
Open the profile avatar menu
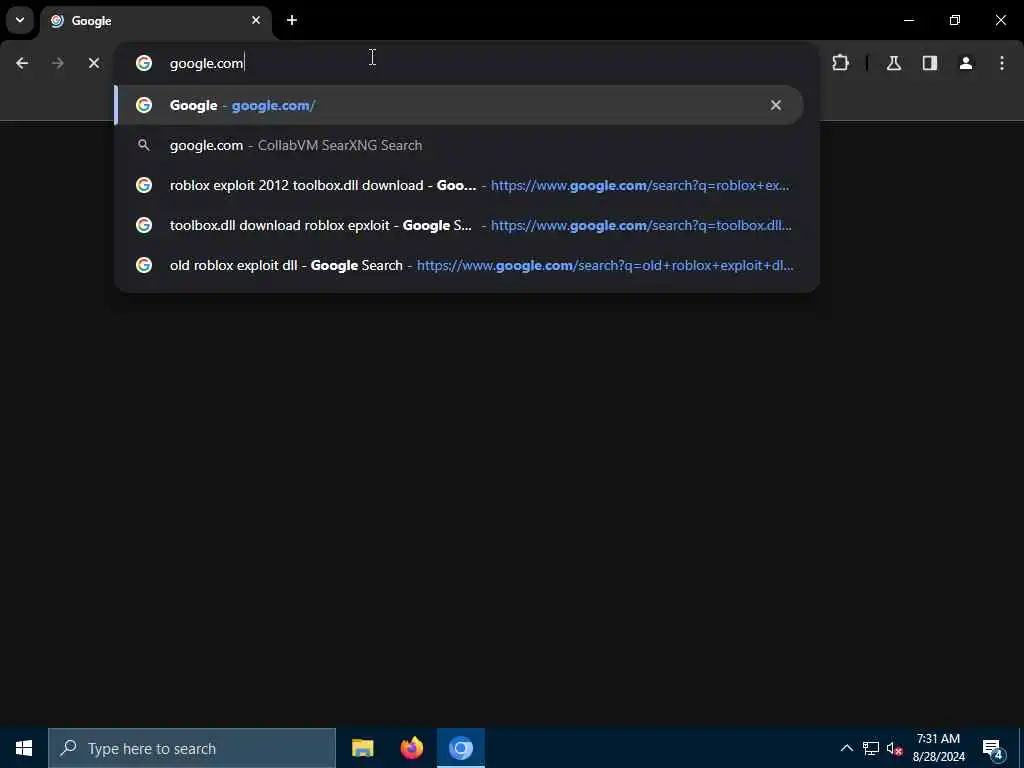[x=966, y=63]
